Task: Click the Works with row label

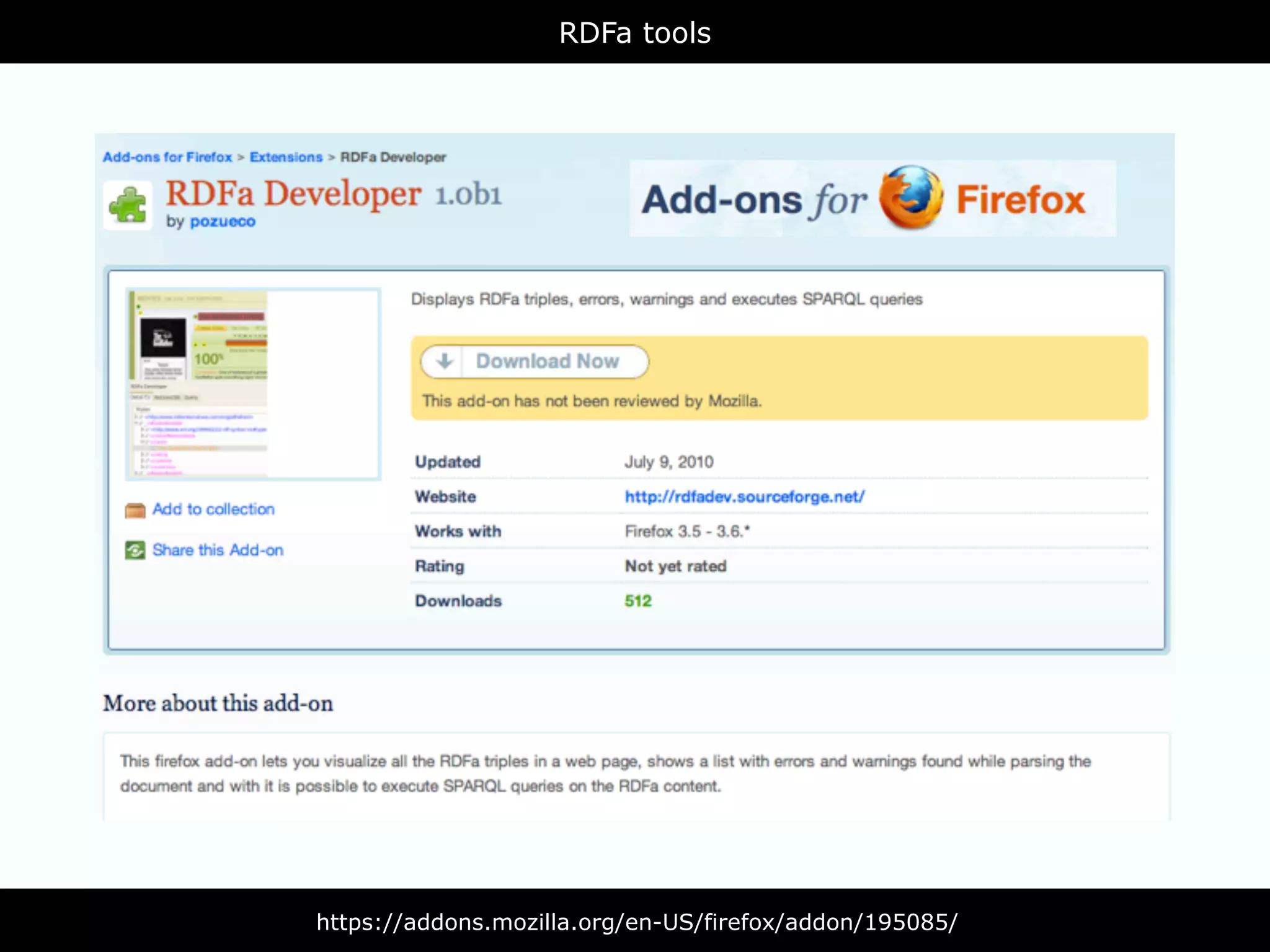Action: pyautogui.click(x=458, y=531)
